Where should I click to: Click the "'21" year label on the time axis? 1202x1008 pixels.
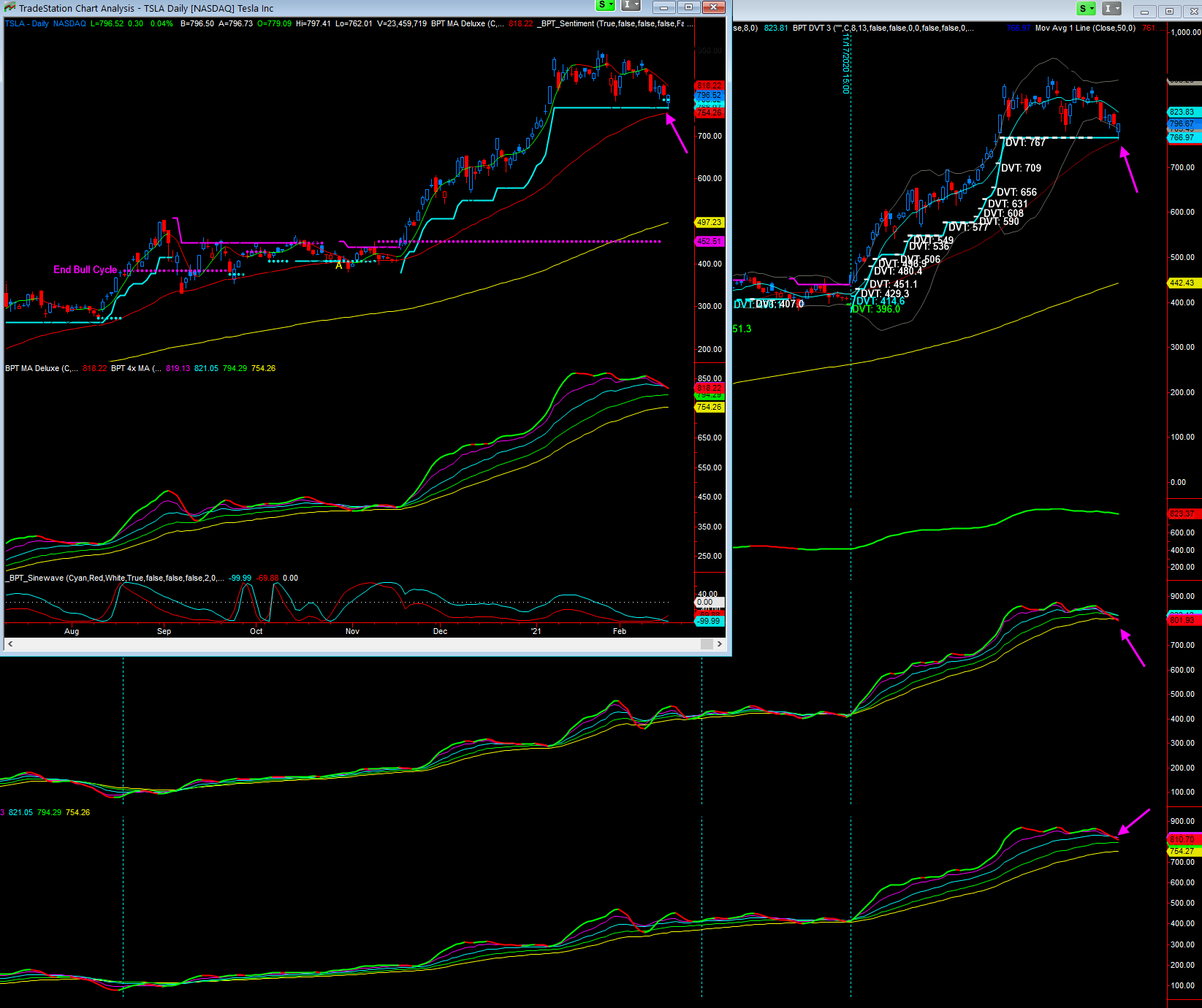[536, 631]
